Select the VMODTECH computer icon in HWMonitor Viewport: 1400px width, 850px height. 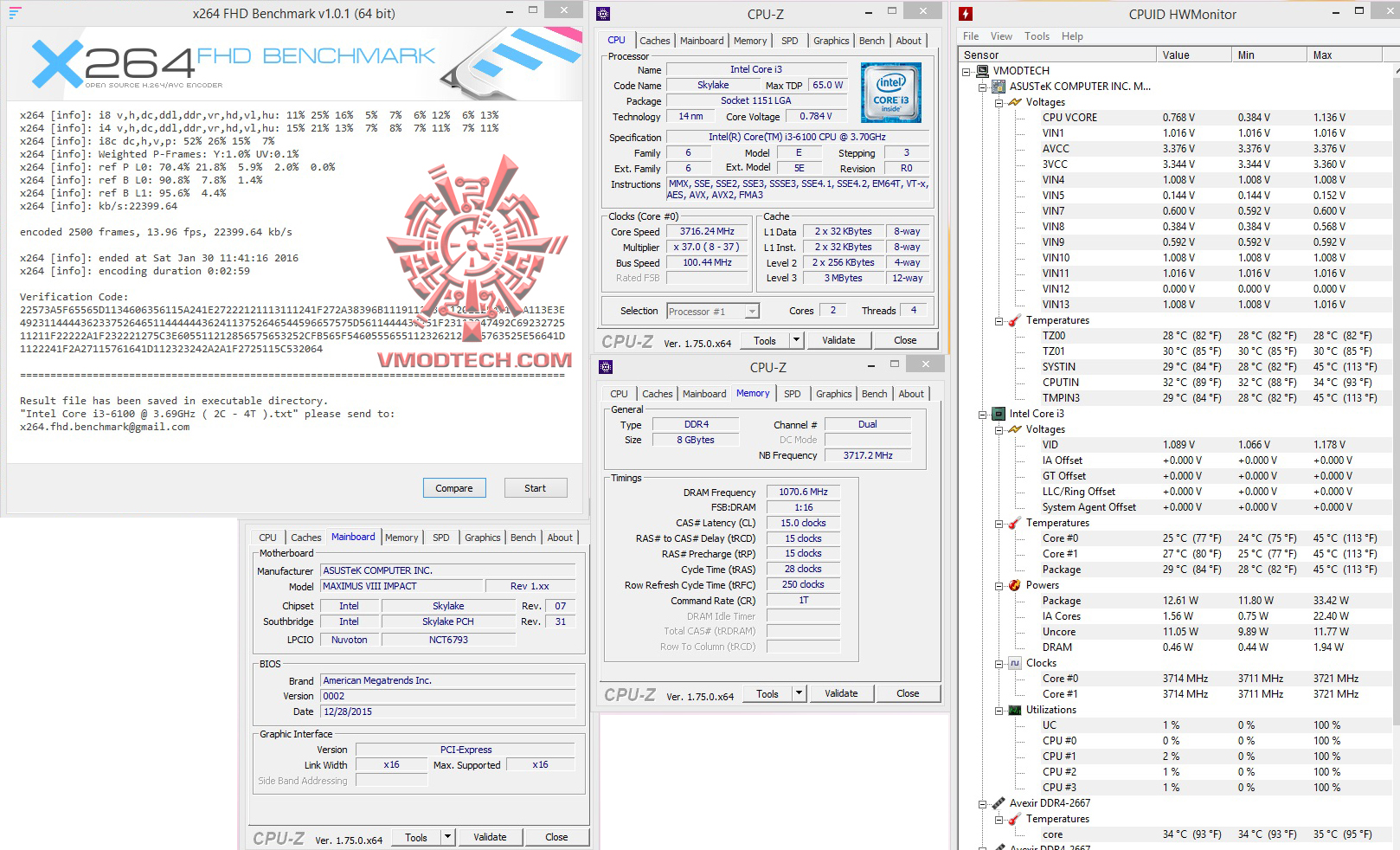point(984,71)
